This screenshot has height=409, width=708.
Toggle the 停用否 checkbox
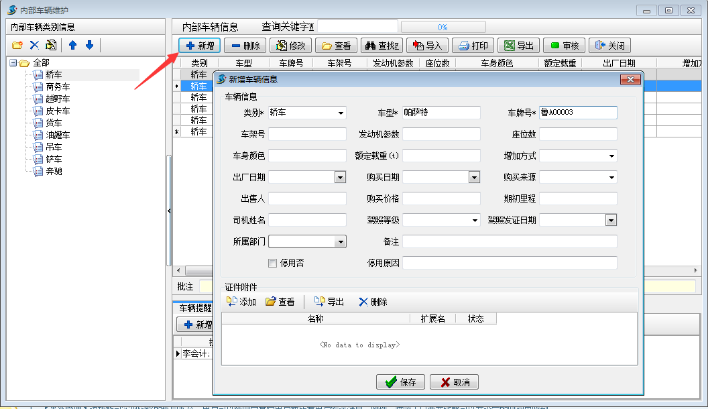click(x=273, y=263)
